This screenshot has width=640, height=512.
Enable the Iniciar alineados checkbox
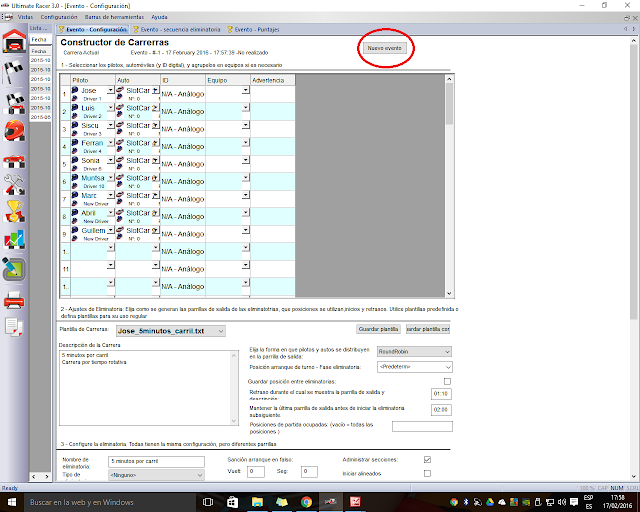[x=427, y=474]
